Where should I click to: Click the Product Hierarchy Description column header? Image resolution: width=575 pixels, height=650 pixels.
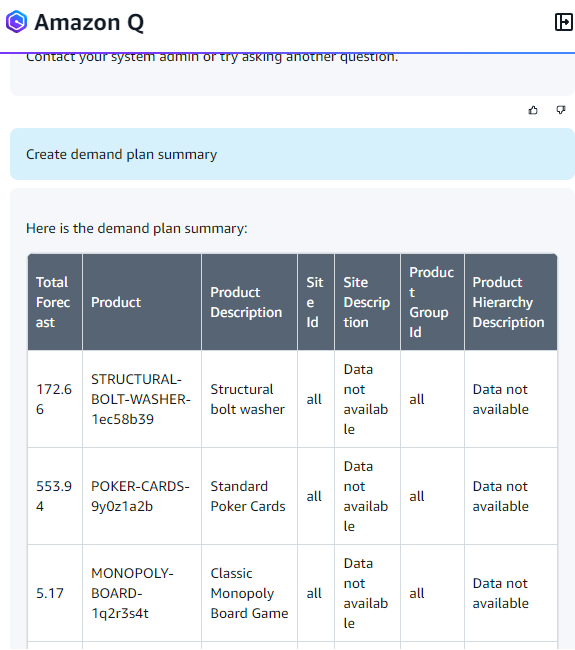pos(511,302)
